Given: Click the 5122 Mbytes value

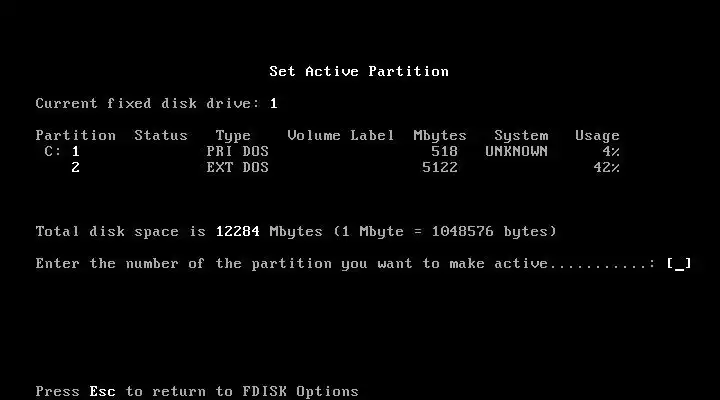Looking at the screenshot, I should [x=439, y=167].
